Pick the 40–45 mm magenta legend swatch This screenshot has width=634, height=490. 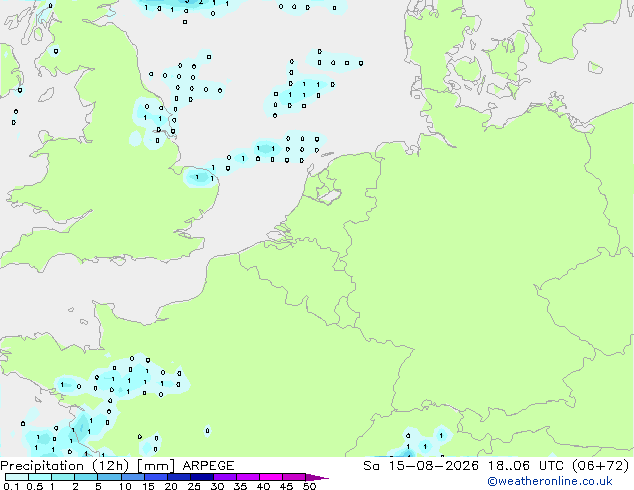point(271,477)
